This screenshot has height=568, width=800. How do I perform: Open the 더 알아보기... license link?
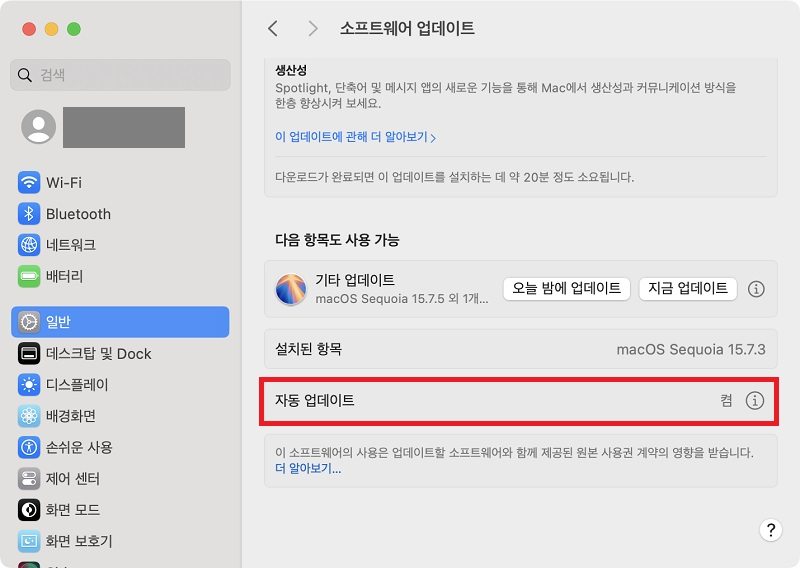pyautogui.click(x=308, y=468)
